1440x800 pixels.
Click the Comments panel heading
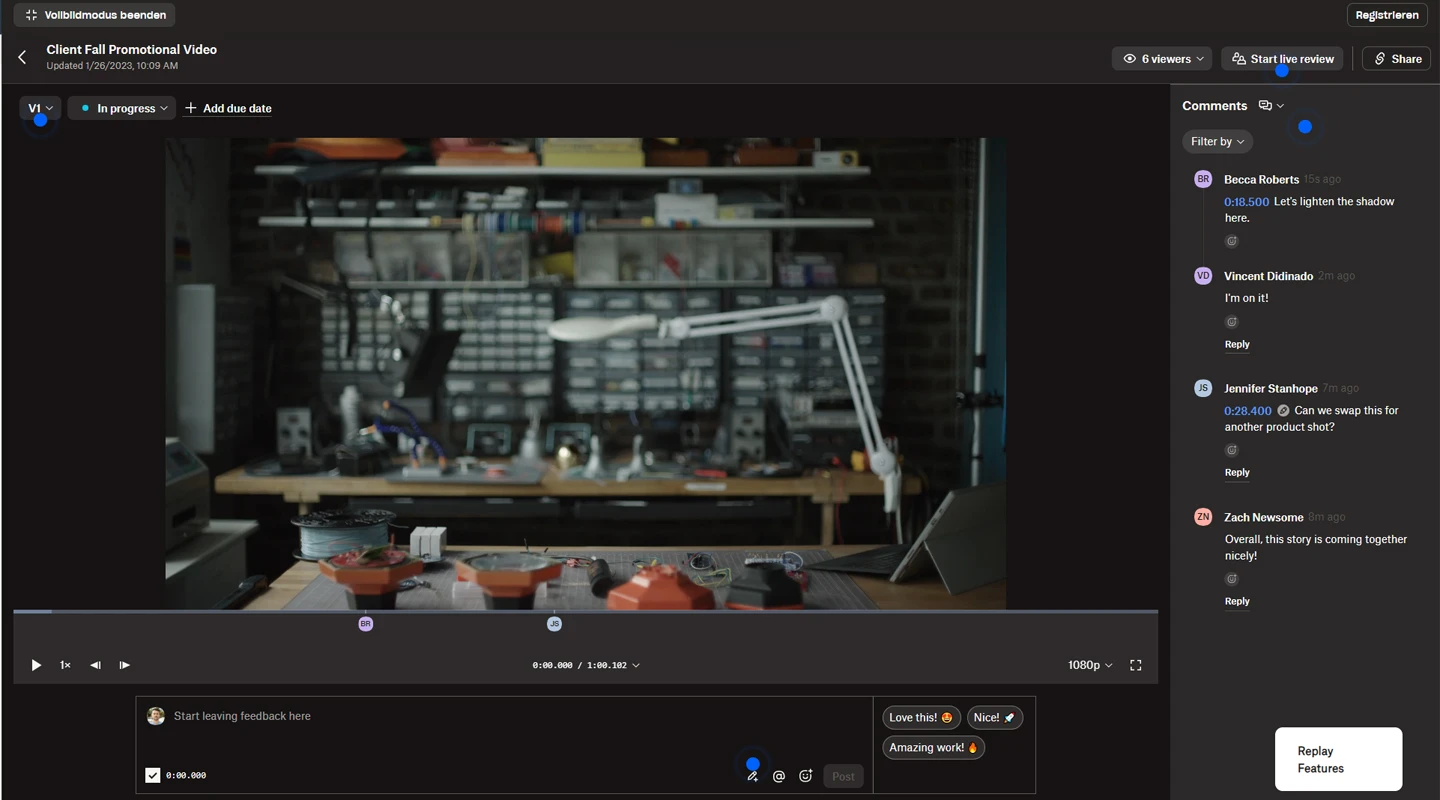(1214, 105)
